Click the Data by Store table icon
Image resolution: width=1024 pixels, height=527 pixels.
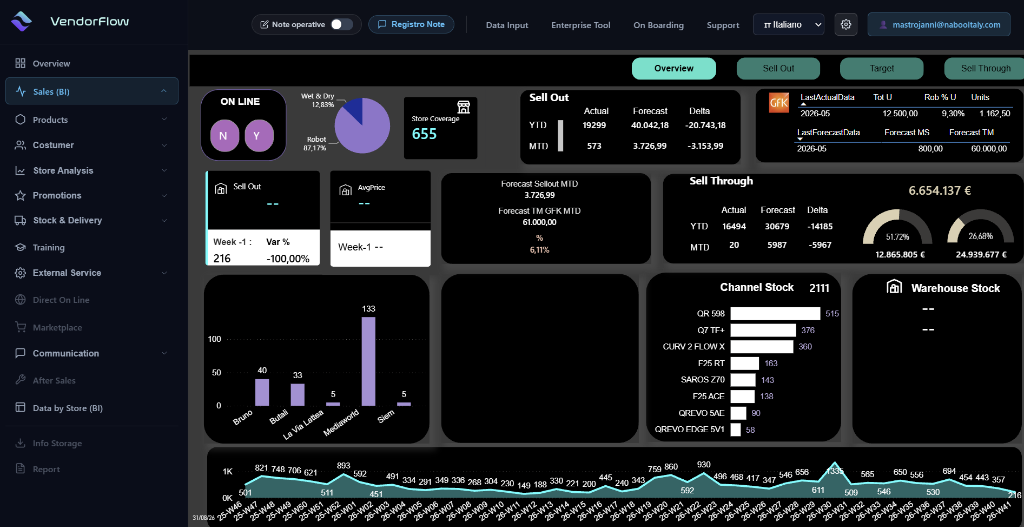click(20, 407)
